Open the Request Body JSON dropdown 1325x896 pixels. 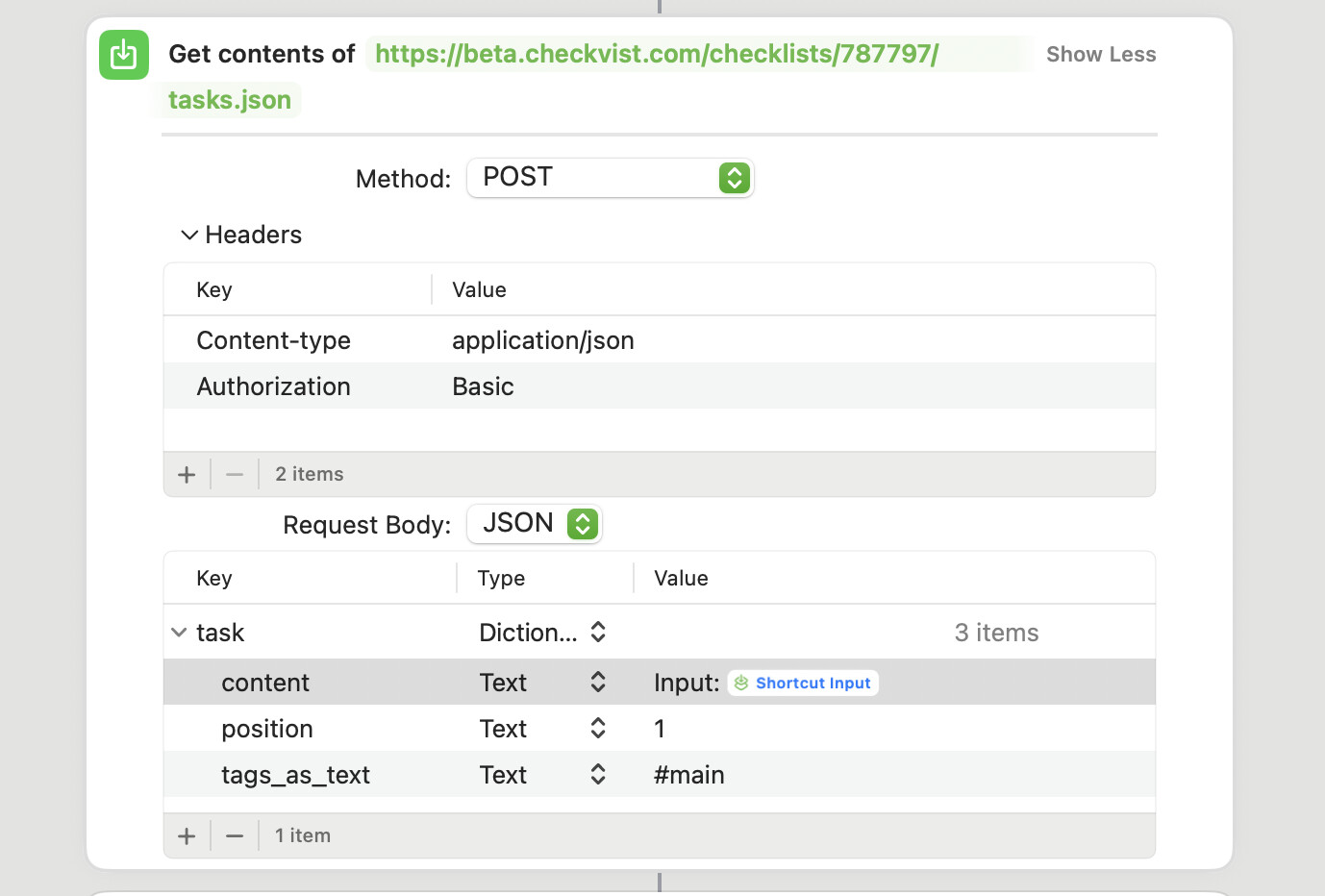[535, 524]
